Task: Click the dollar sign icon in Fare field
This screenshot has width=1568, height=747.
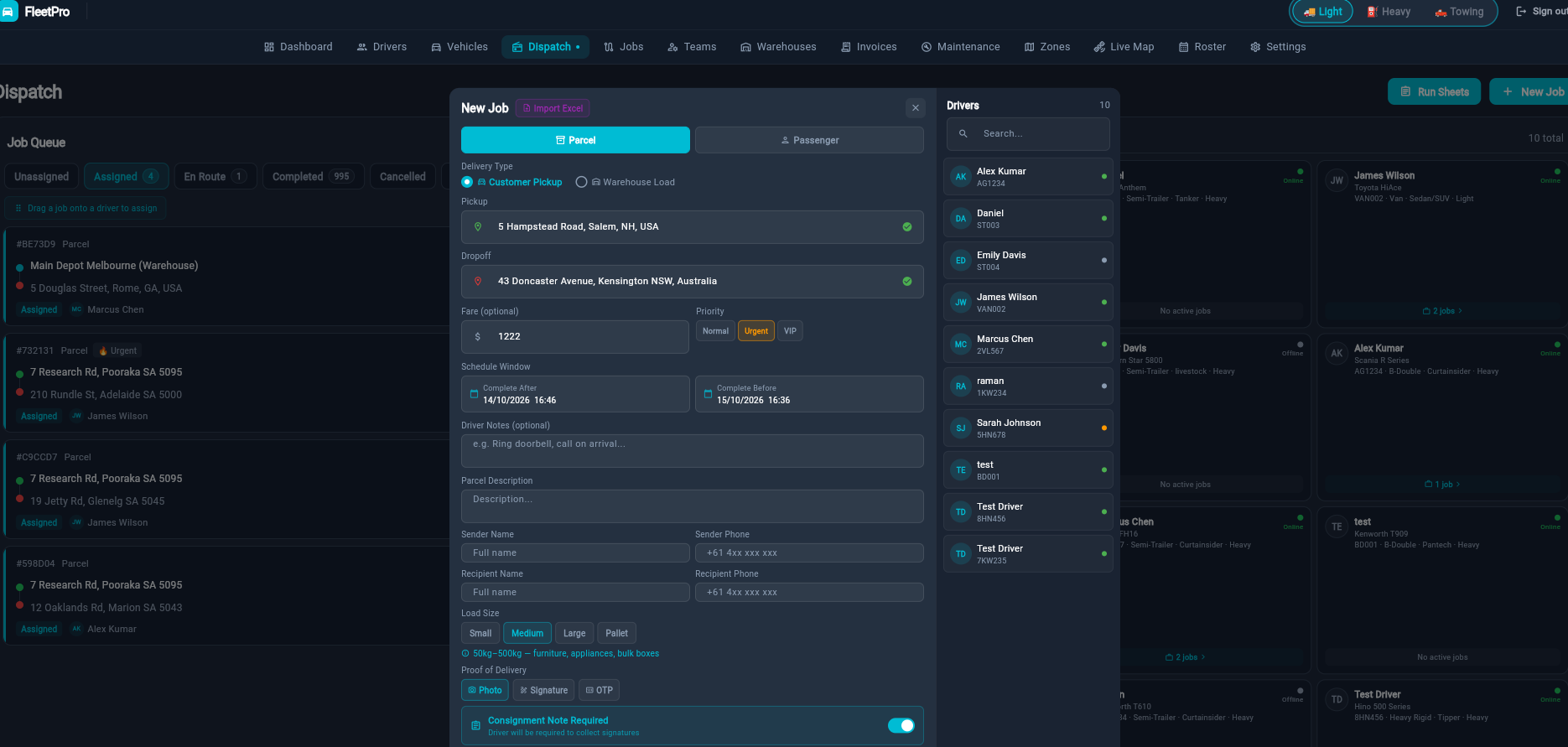Action: pyautogui.click(x=478, y=337)
